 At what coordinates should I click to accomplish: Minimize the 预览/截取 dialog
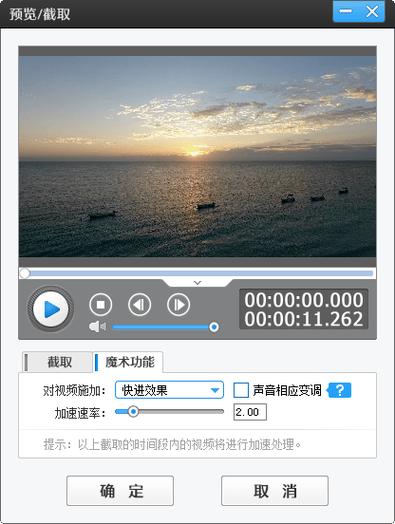[x=345, y=11]
